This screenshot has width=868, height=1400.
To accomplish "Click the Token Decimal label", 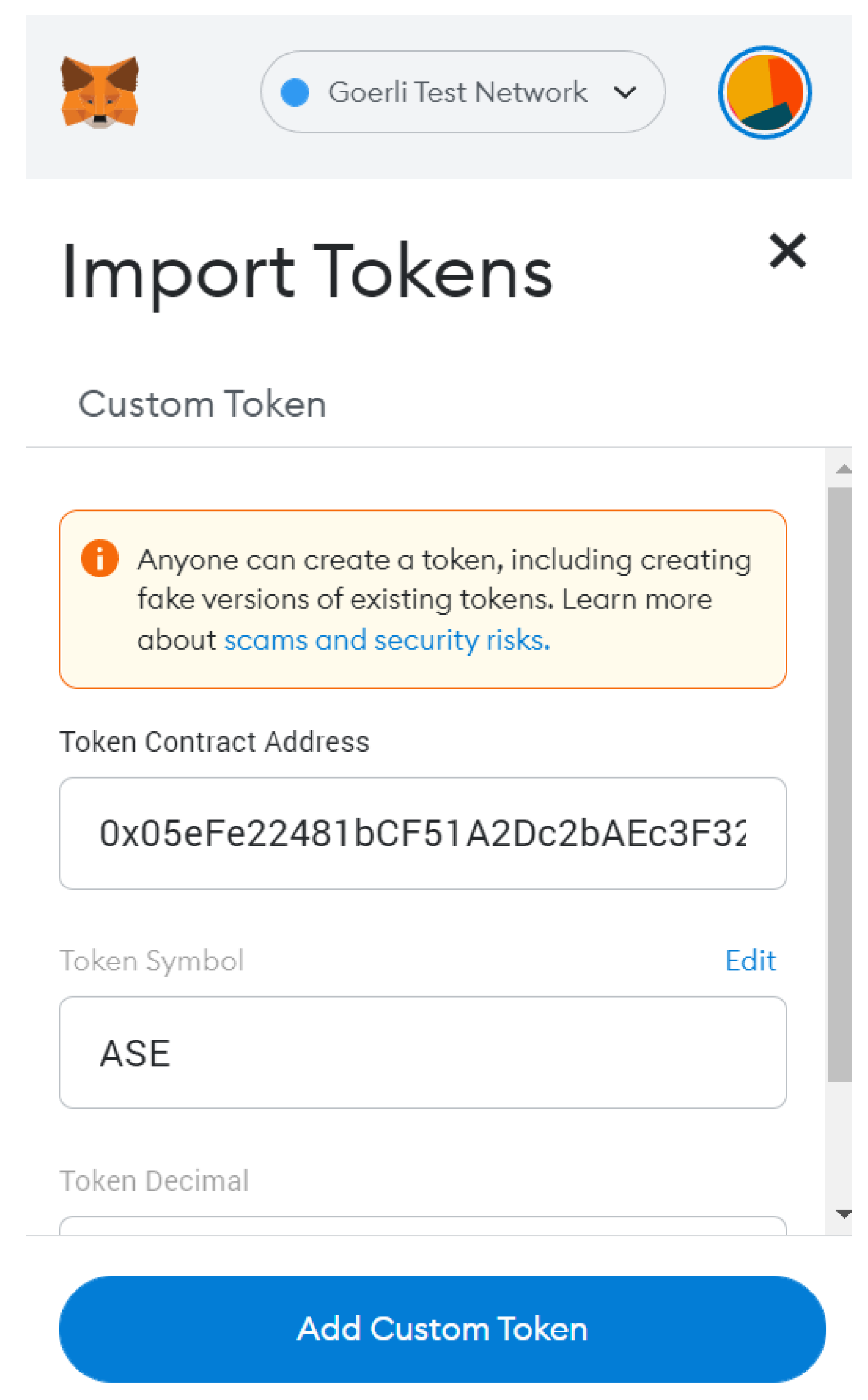I will (x=154, y=1180).
